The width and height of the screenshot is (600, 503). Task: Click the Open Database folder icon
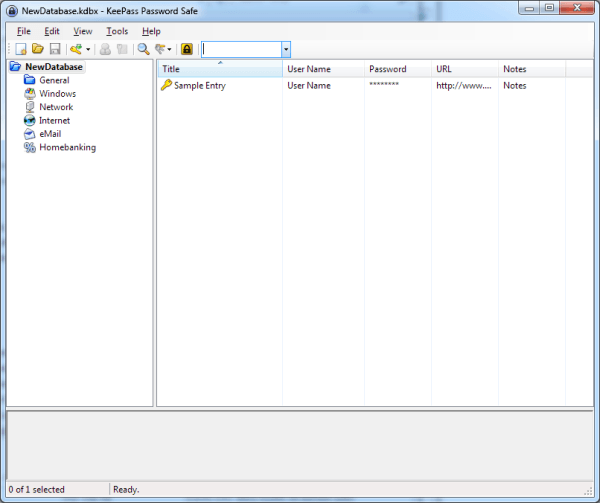tap(38, 49)
